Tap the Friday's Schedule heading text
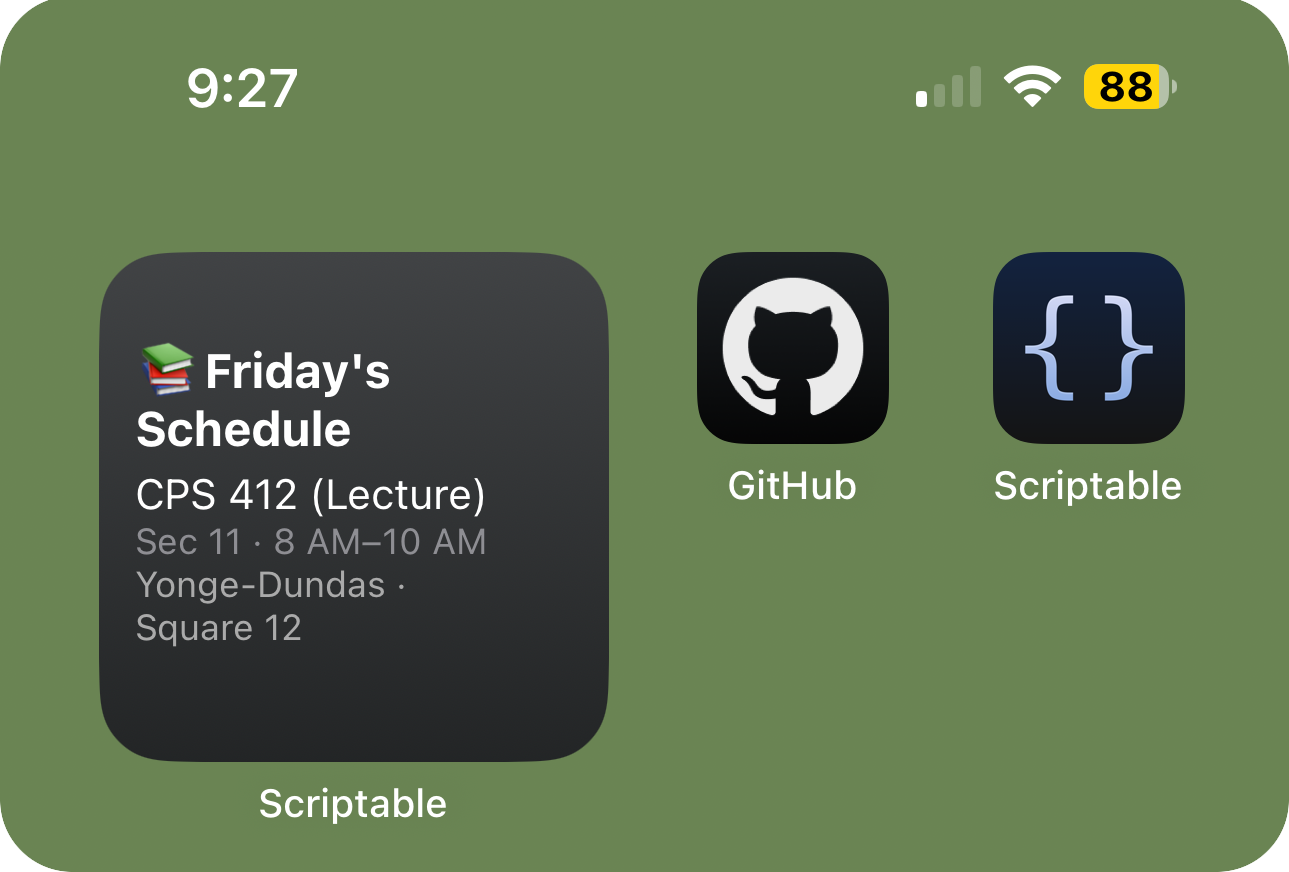1289x872 pixels. click(264, 400)
